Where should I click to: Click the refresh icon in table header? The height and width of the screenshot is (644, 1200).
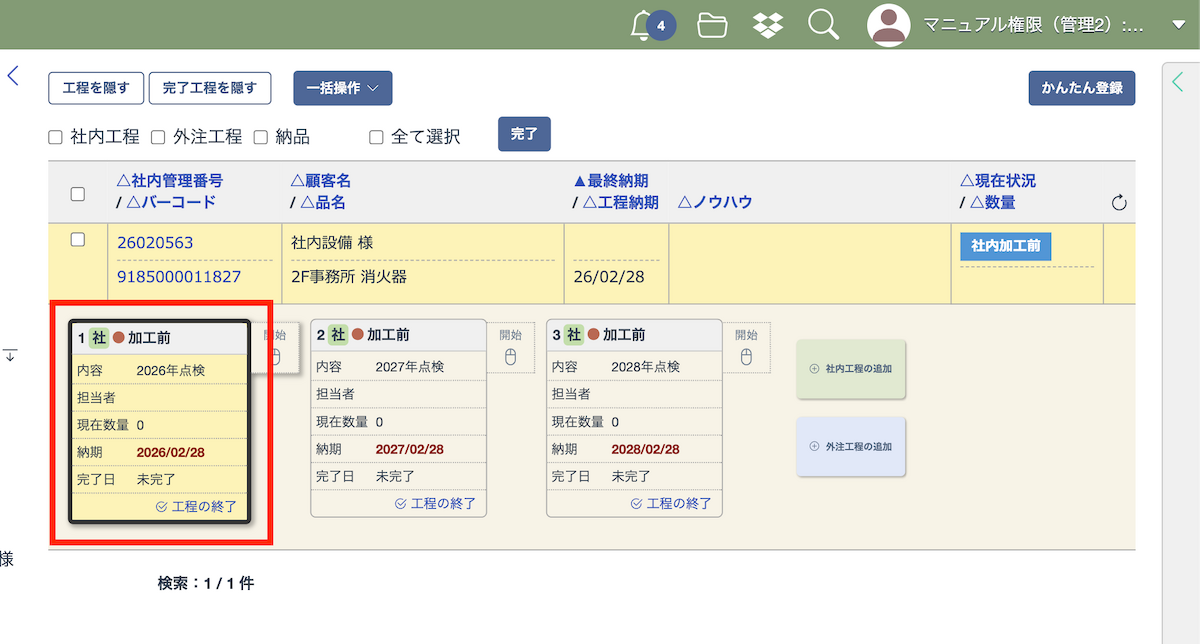[x=1119, y=203]
